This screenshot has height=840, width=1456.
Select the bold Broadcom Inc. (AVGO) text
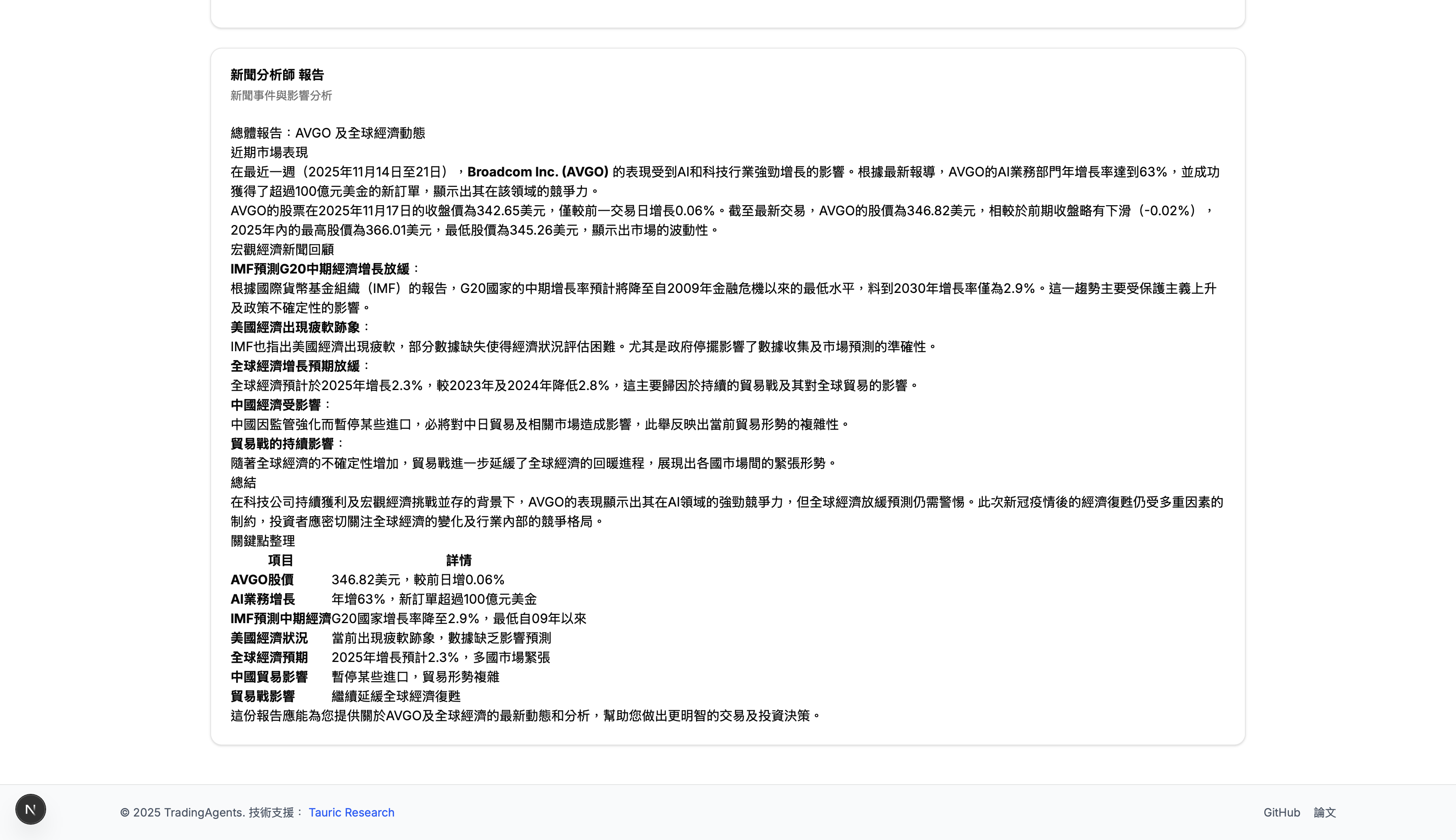[538, 172]
